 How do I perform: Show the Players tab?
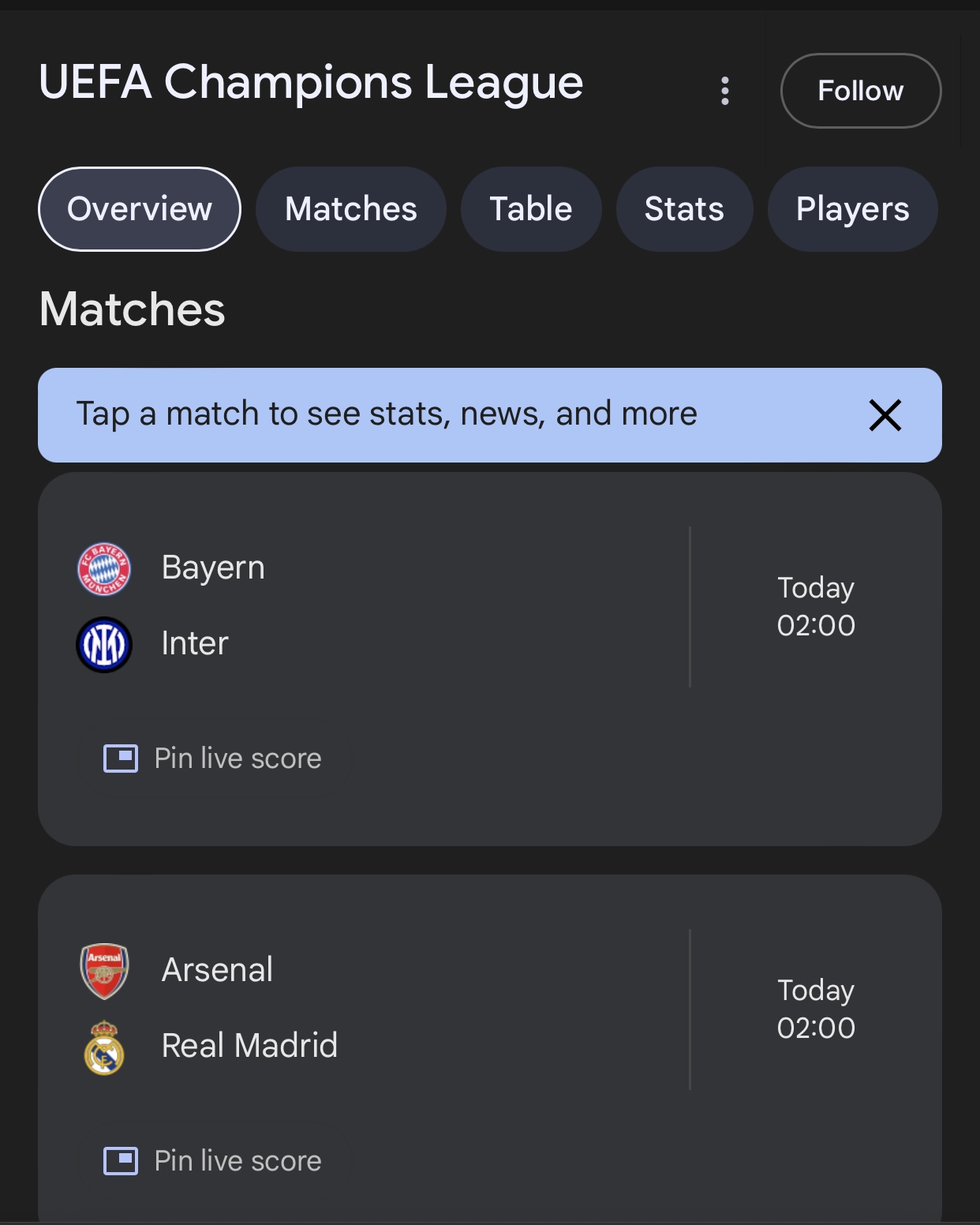coord(852,209)
